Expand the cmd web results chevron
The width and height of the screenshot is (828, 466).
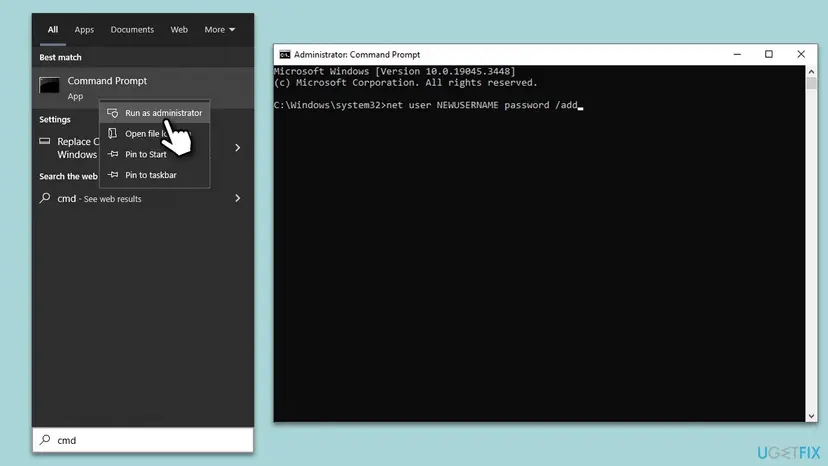238,198
